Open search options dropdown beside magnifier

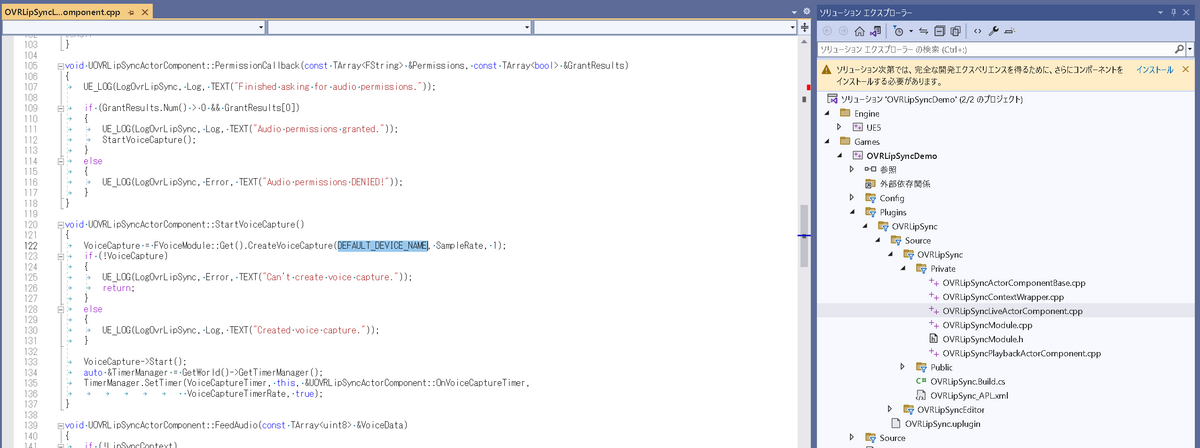[1191, 48]
